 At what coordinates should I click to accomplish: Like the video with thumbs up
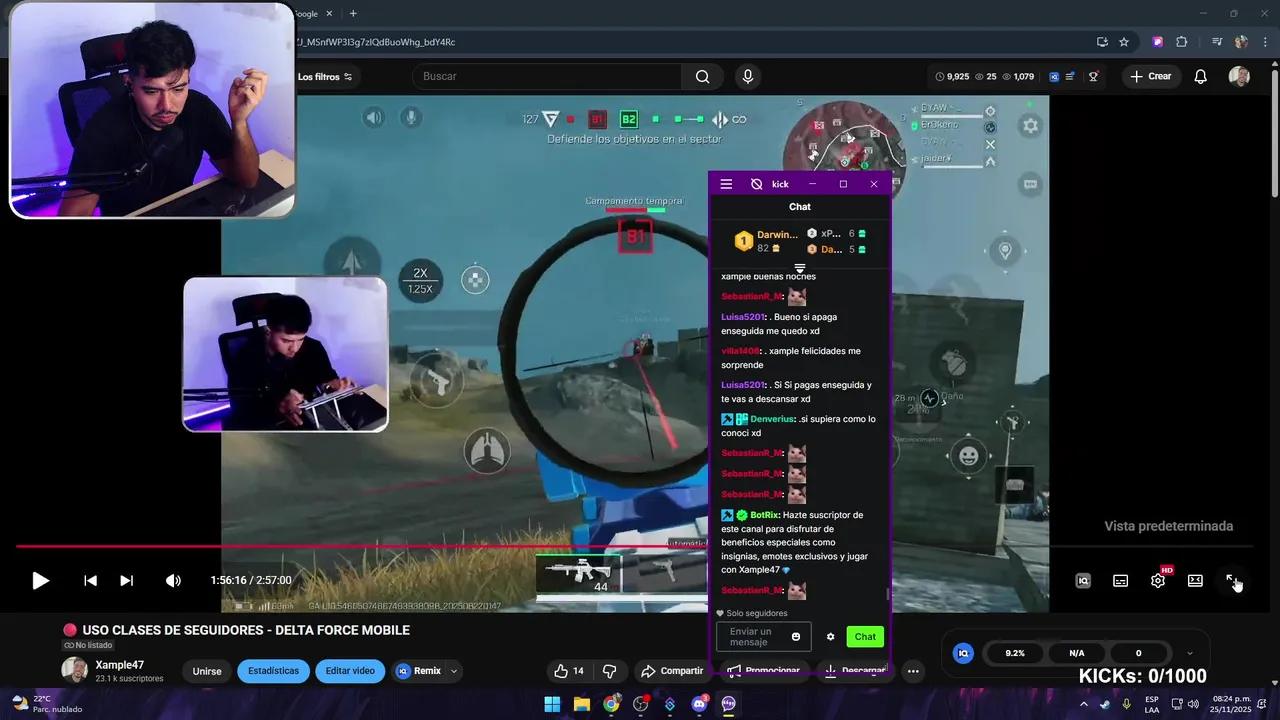[x=569, y=671]
